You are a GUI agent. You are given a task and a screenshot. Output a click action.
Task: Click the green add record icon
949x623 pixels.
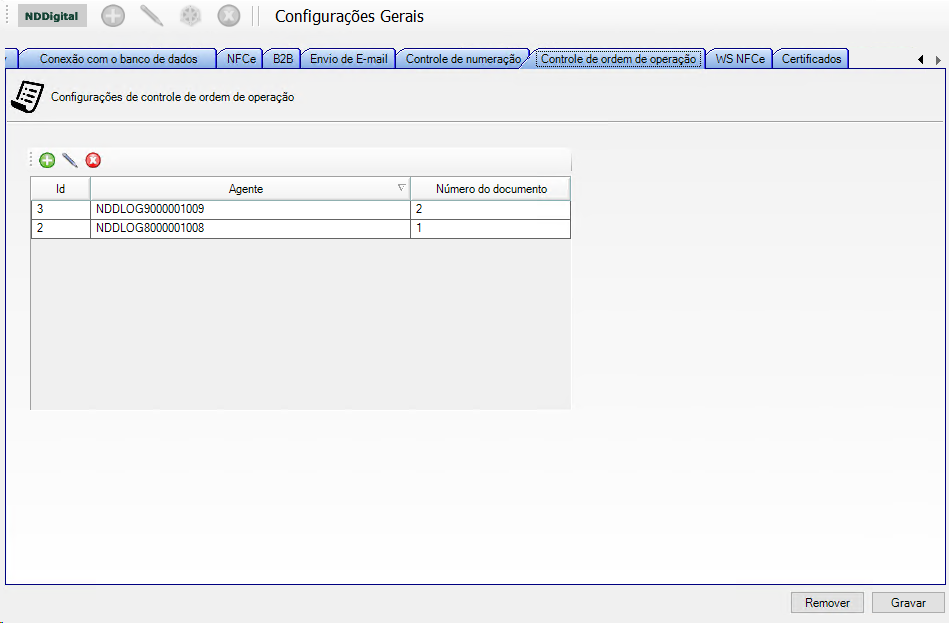pos(47,160)
